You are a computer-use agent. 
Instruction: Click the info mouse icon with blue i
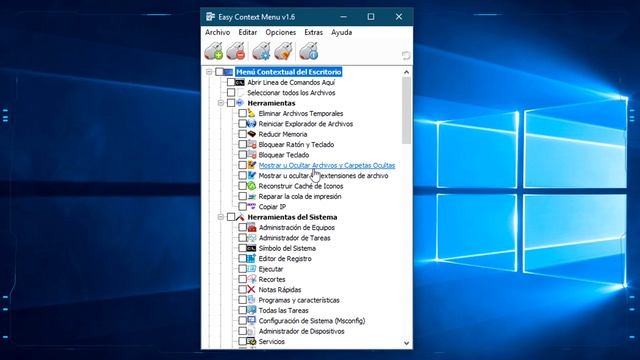click(x=309, y=51)
